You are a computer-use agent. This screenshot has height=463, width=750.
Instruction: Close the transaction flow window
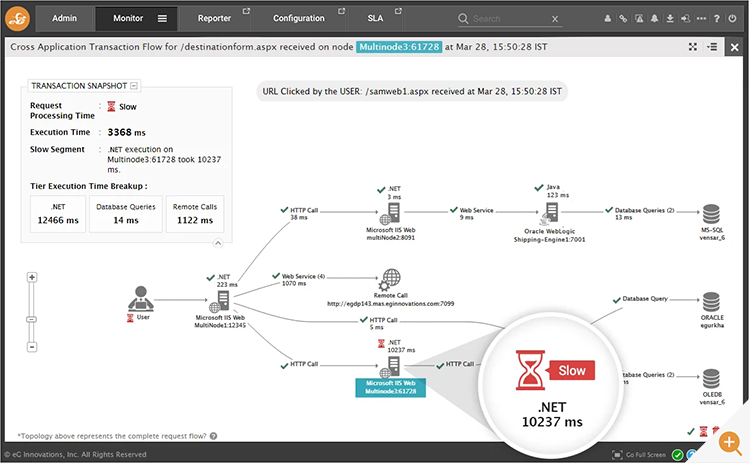click(735, 47)
